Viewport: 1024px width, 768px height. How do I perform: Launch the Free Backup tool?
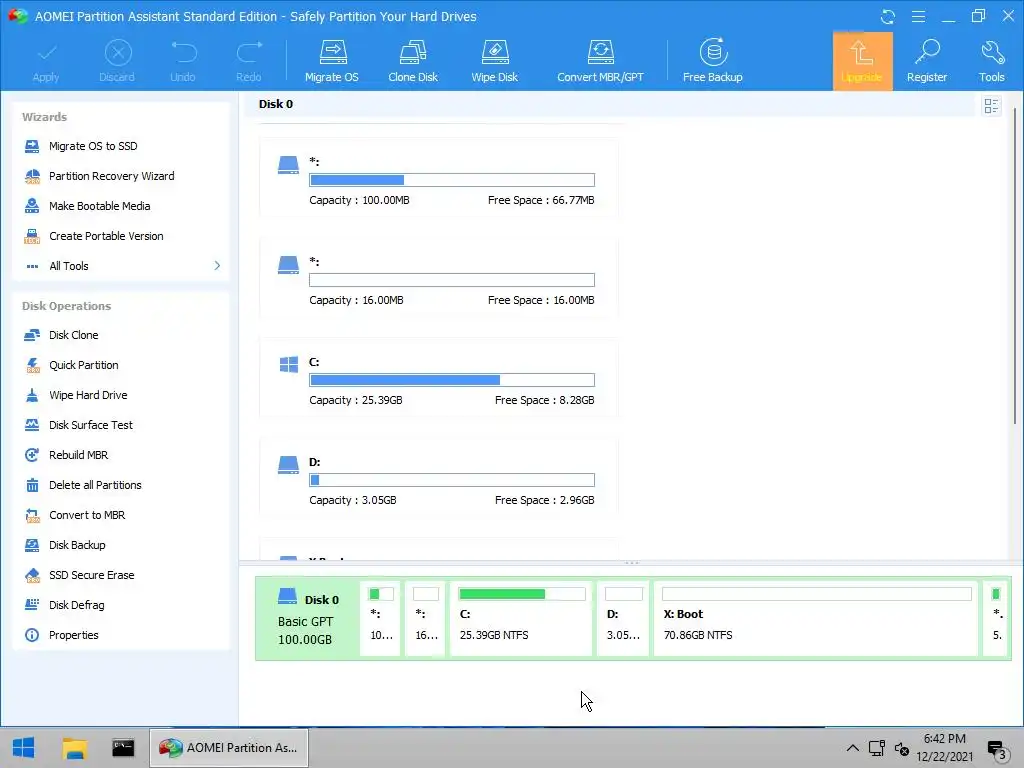tap(712, 61)
